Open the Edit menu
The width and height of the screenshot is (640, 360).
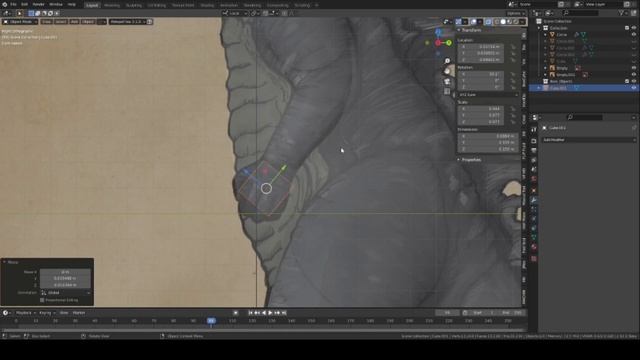pos(24,4)
